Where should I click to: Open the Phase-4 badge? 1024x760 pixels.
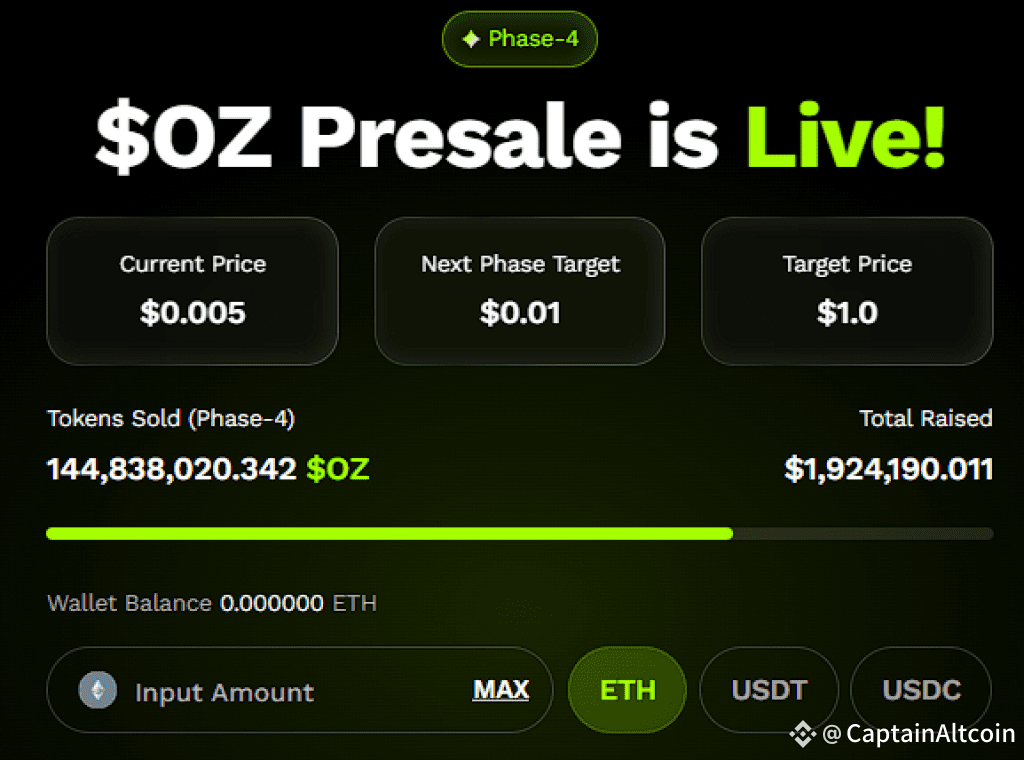coord(520,39)
